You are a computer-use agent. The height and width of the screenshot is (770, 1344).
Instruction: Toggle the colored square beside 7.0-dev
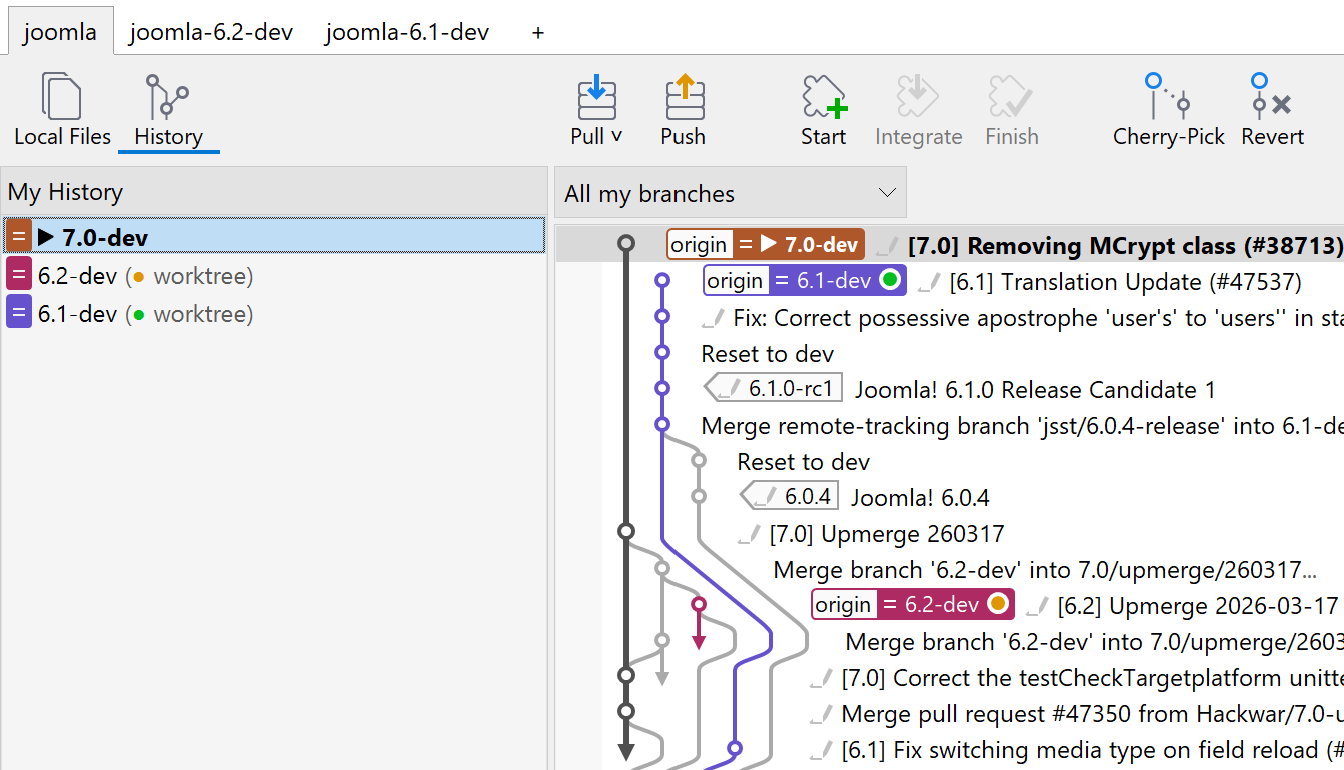[x=17, y=236]
